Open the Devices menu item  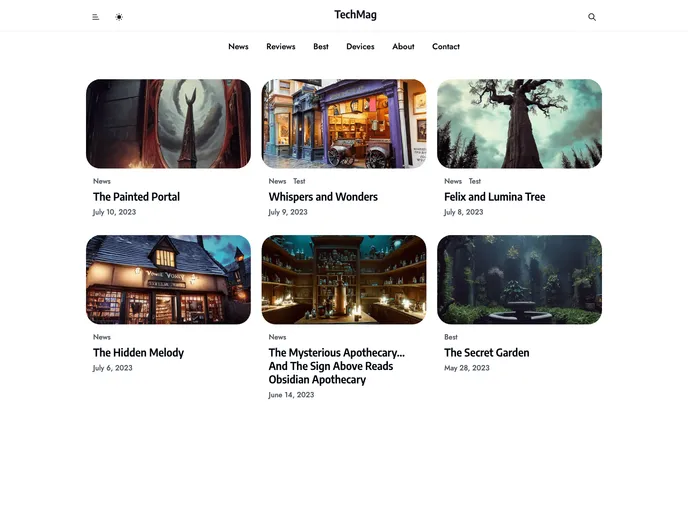[x=360, y=47]
